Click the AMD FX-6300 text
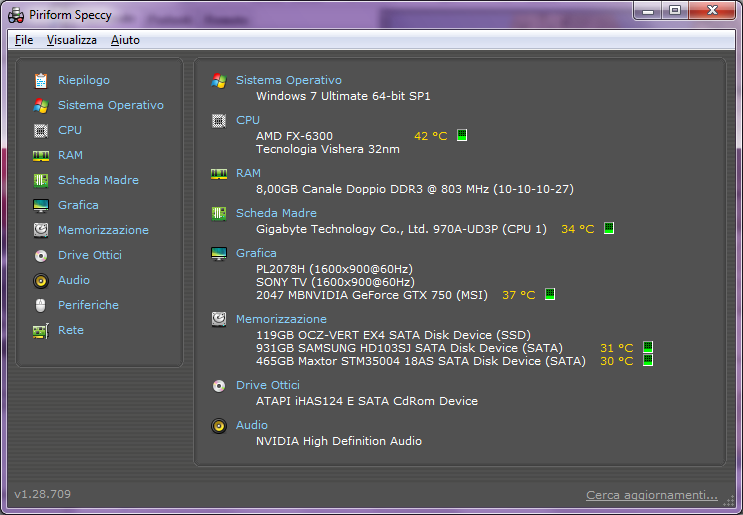 click(294, 136)
